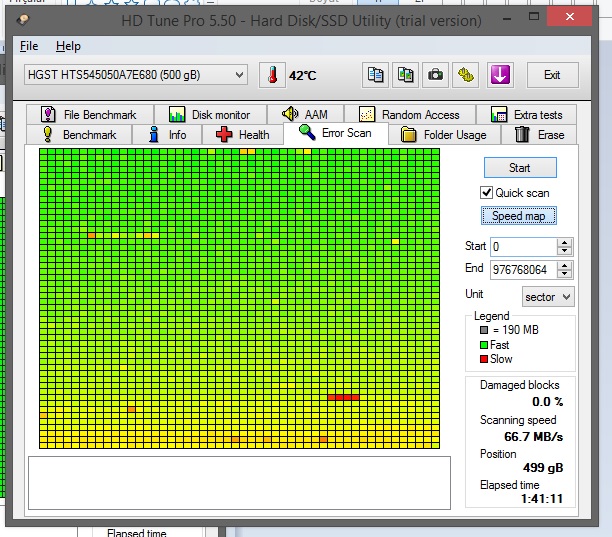Click the 1:41:11 elapsed time value

pos(542,499)
